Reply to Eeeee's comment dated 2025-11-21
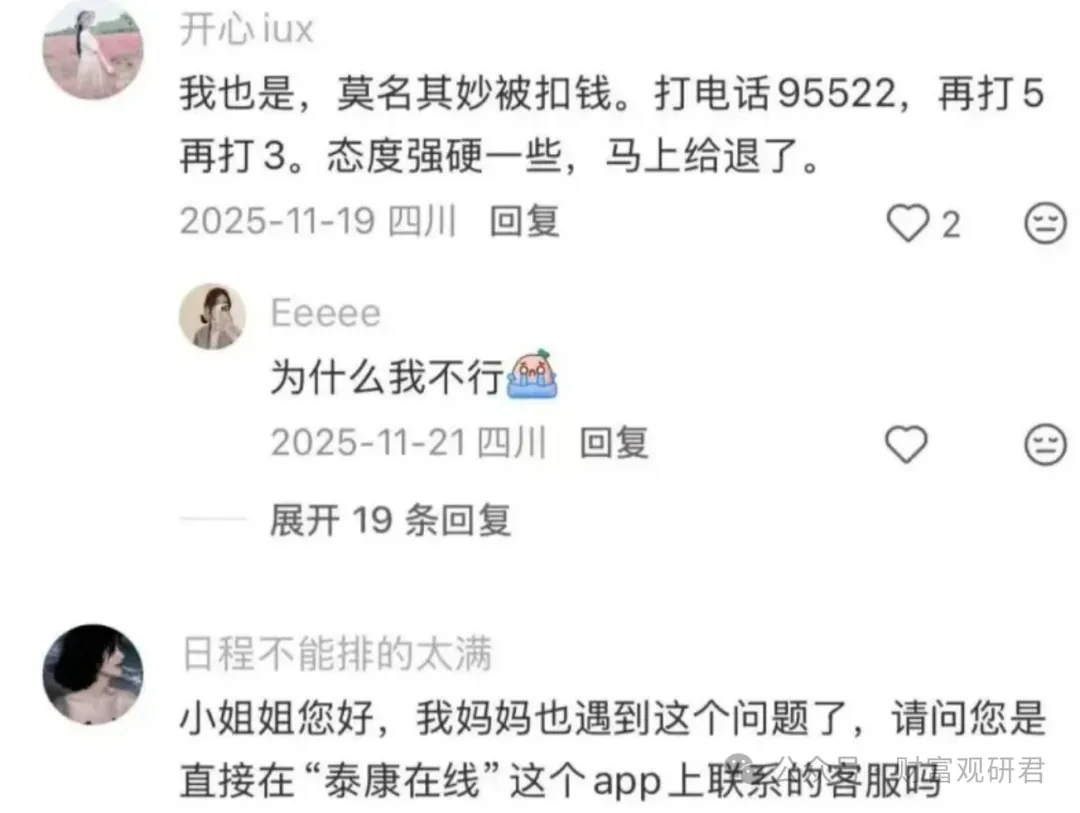Screen dimensions: 1080x813 click(x=614, y=442)
